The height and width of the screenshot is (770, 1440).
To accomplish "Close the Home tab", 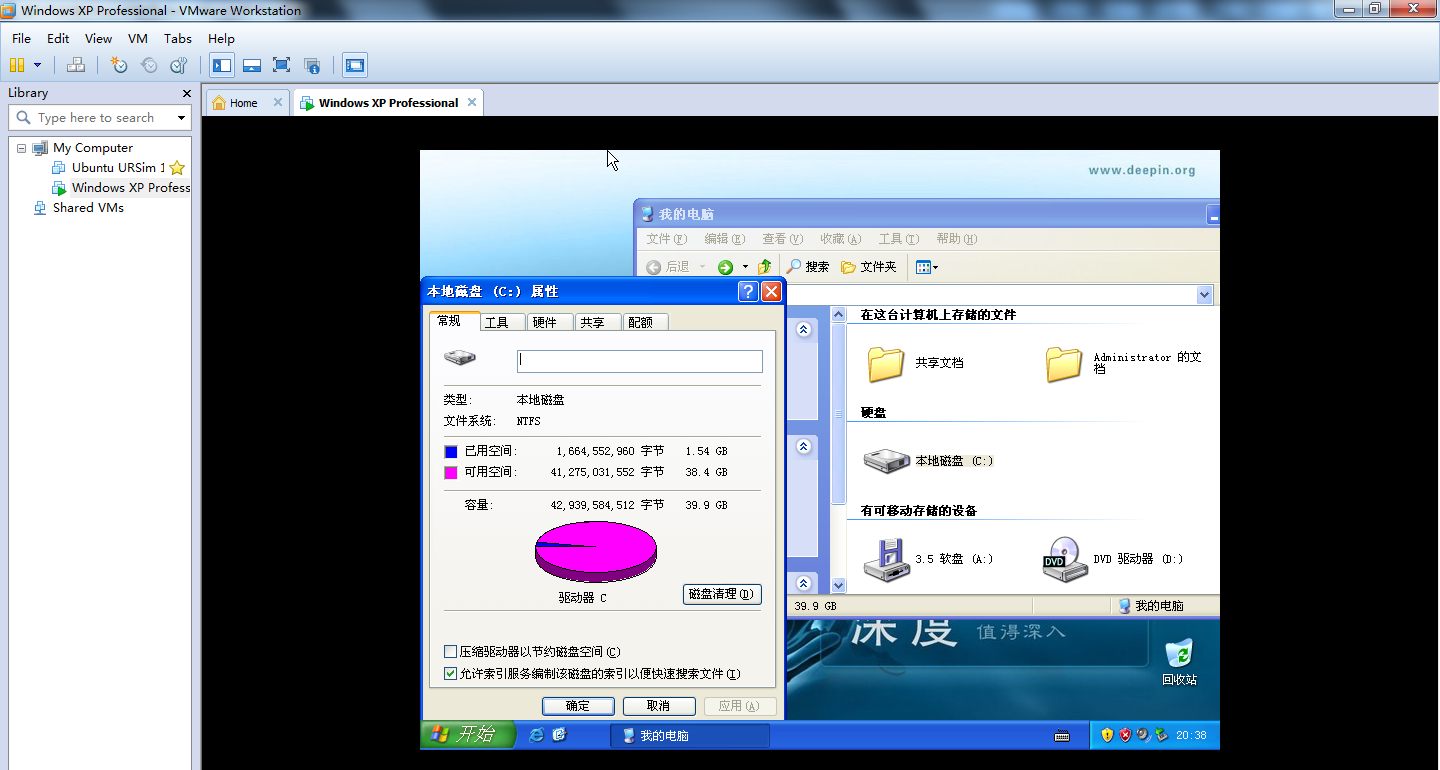I will pyautogui.click(x=278, y=102).
